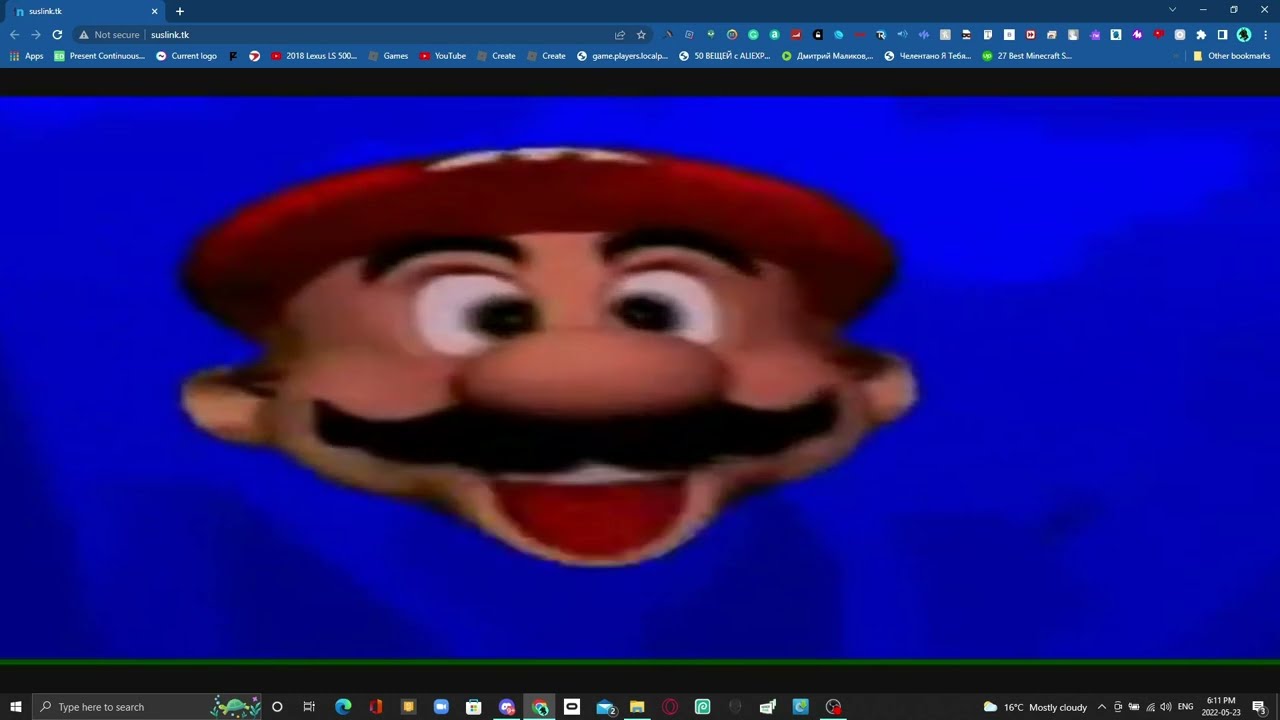The image size is (1280, 720).
Task: Open the 6:11 PM clock calendar
Action: click(1221, 707)
